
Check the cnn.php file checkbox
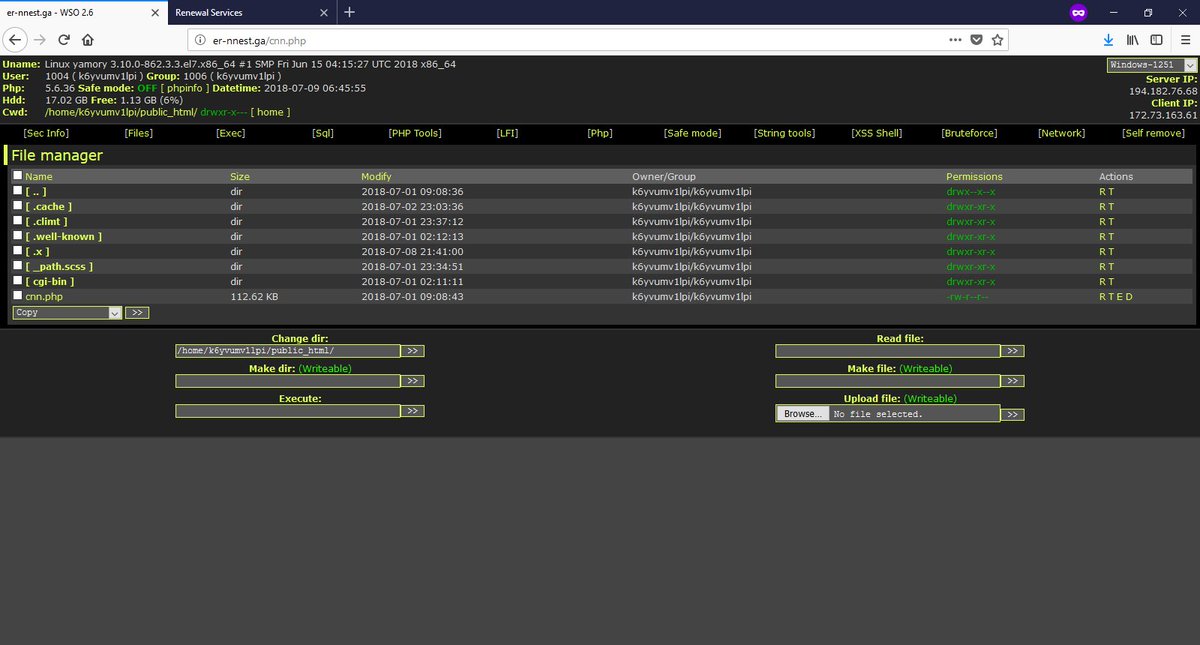click(17, 296)
